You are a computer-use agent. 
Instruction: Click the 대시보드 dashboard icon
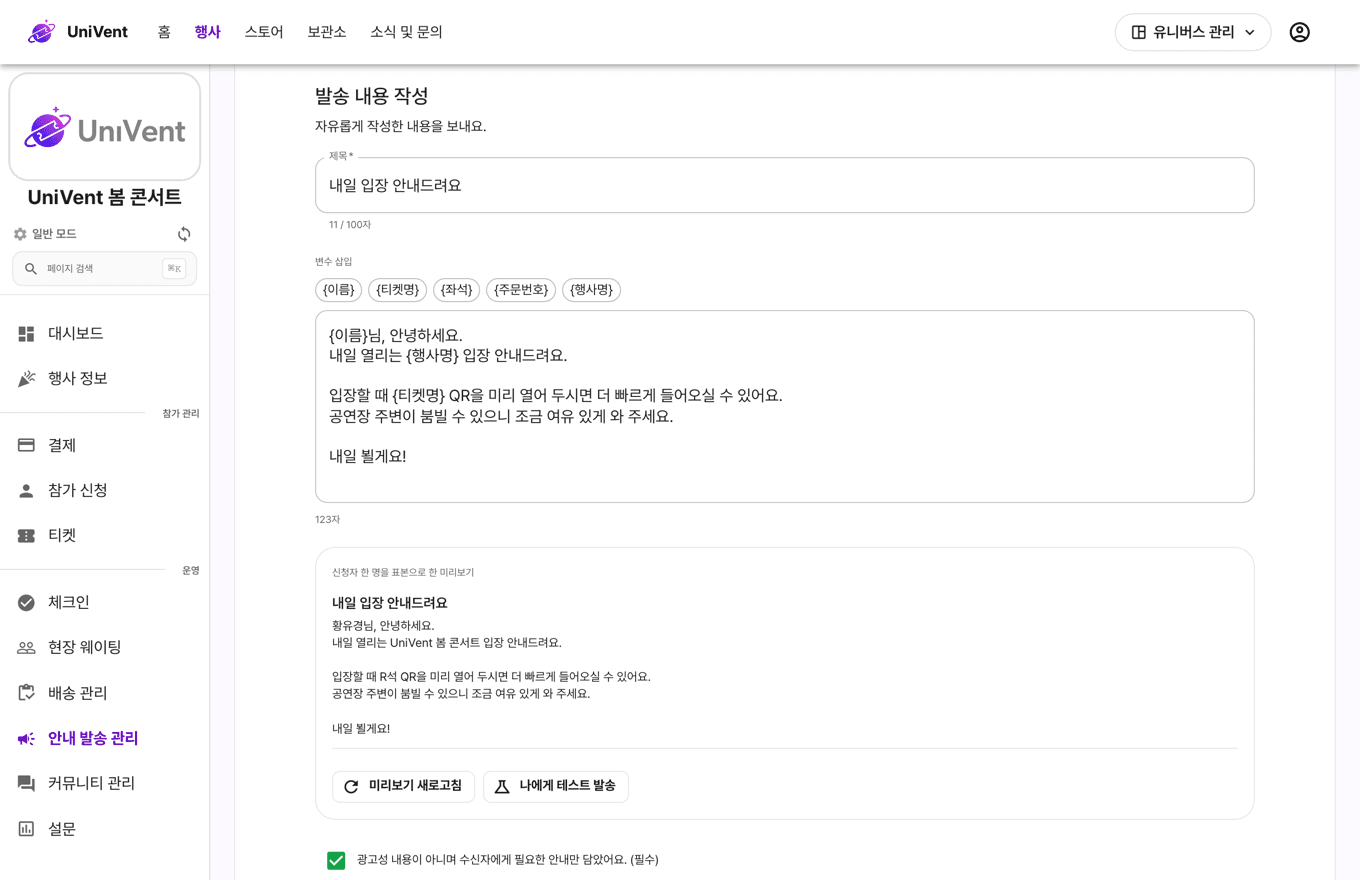coord(27,334)
